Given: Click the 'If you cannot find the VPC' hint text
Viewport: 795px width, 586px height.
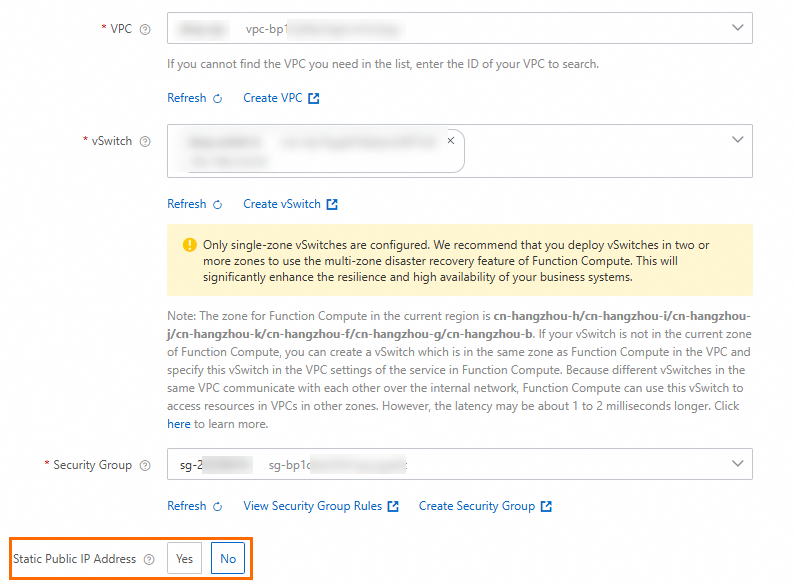Looking at the screenshot, I should coord(383,64).
